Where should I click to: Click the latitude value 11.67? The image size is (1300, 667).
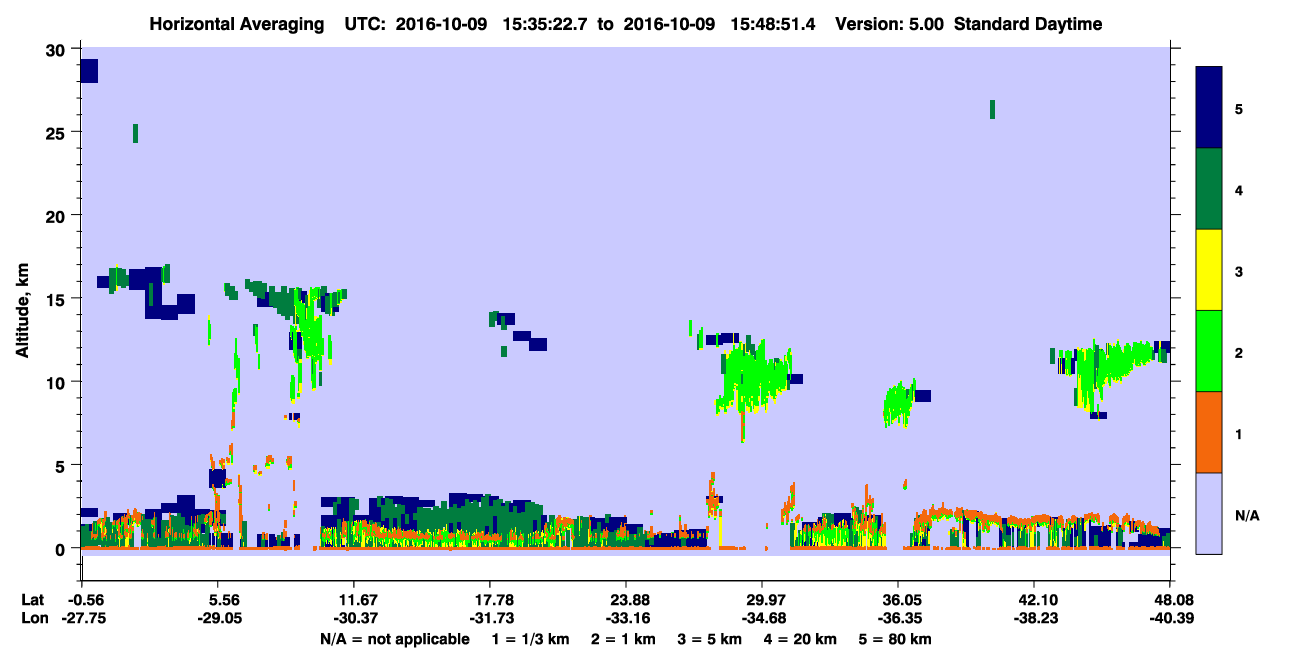tap(353, 599)
